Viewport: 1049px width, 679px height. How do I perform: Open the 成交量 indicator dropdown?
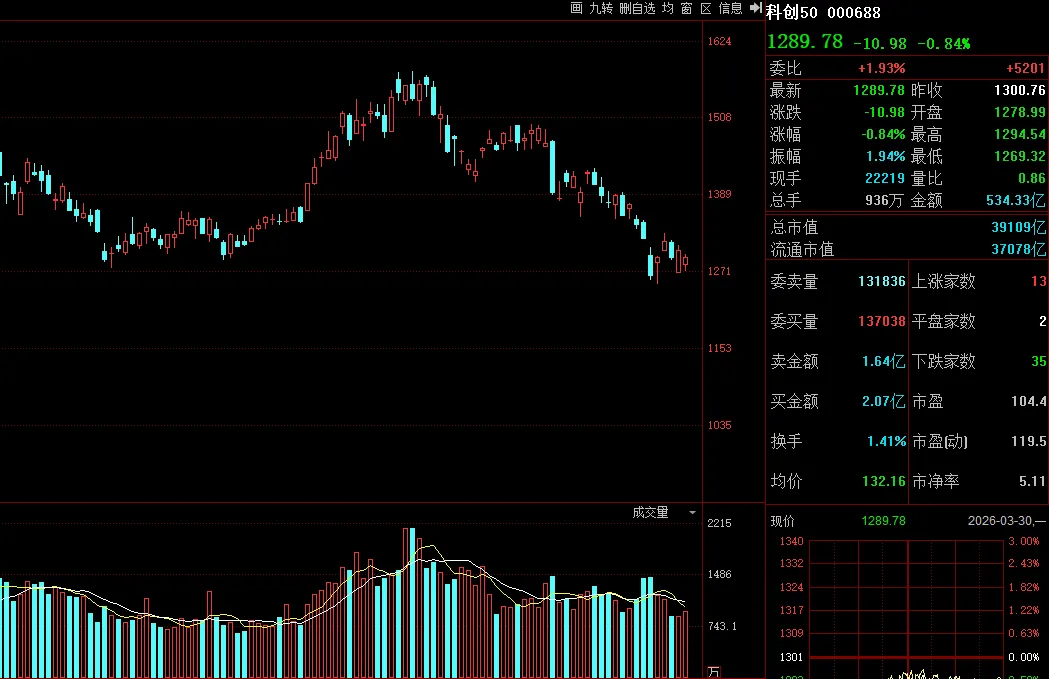click(x=692, y=512)
